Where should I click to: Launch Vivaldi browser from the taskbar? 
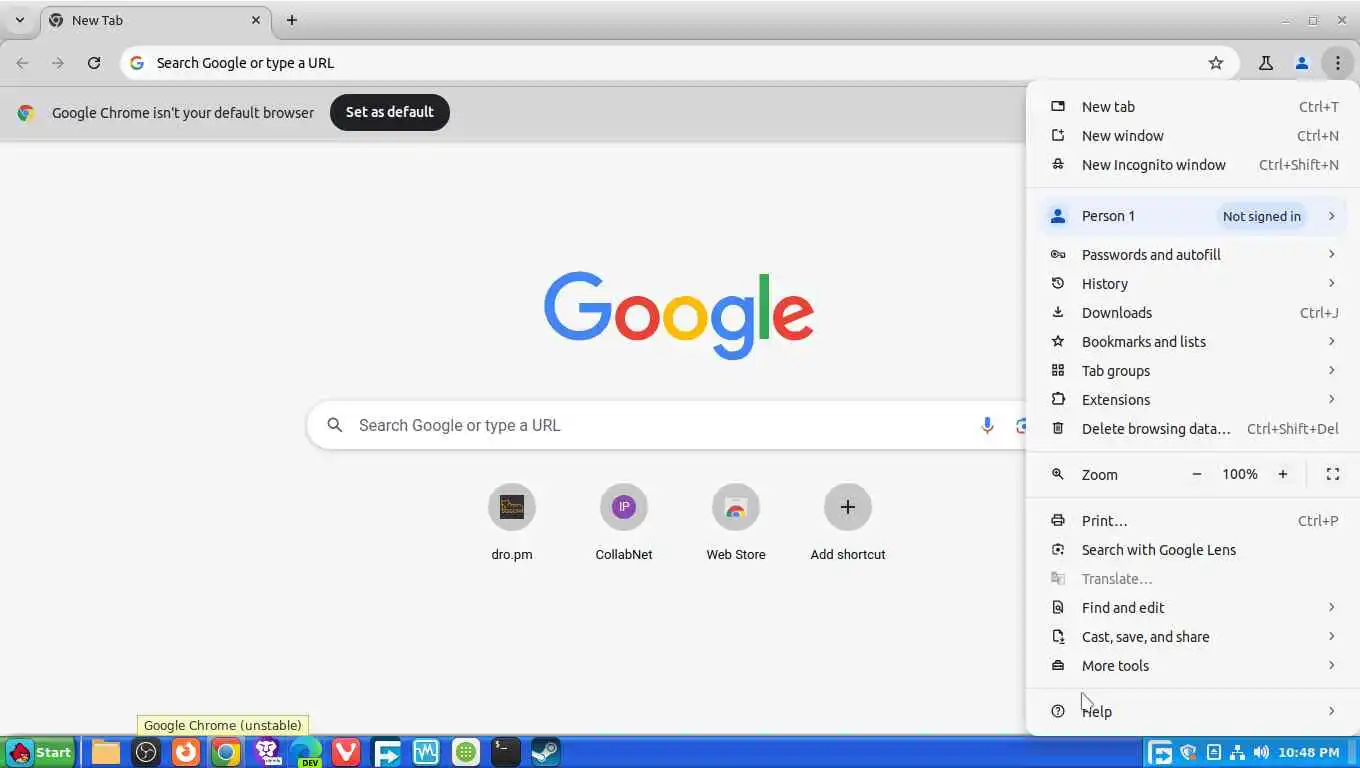(x=346, y=752)
